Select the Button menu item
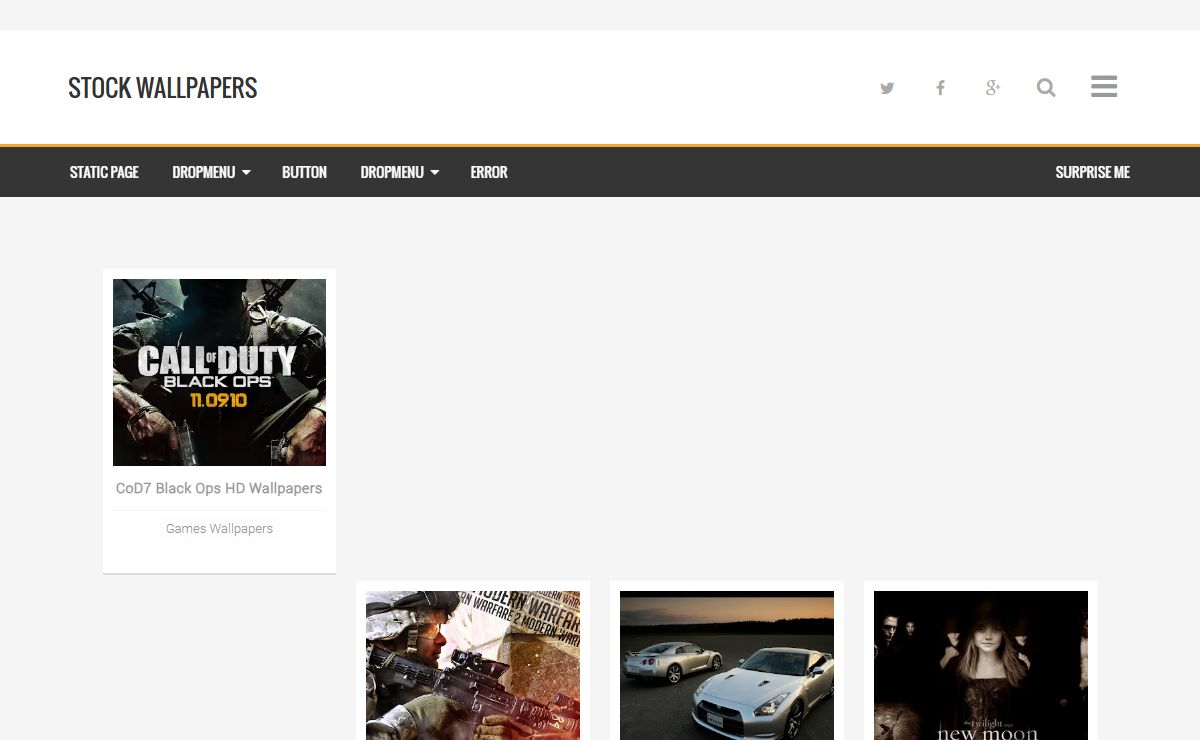 (304, 172)
